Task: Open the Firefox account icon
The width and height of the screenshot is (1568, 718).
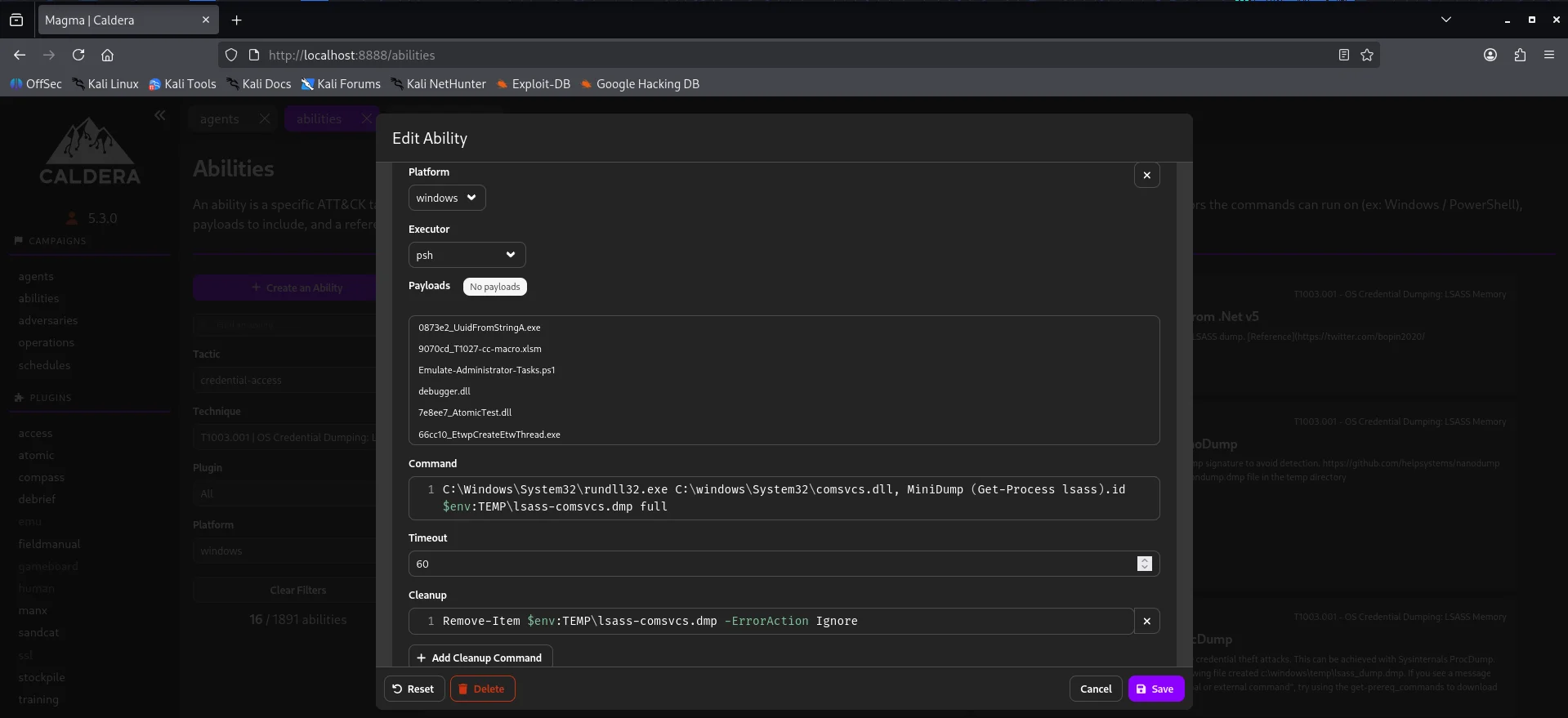Action: [1490, 55]
